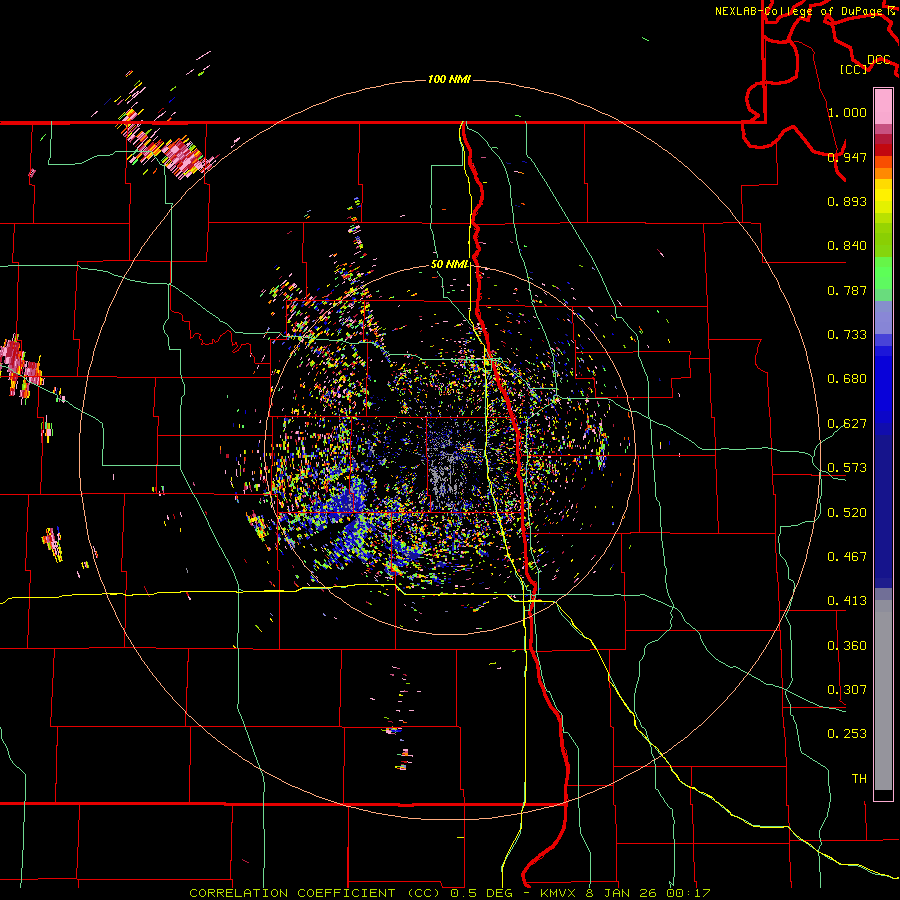This screenshot has height=900, width=900.
Task: Click the 0.467 color scale label
Action: pyautogui.click(x=847, y=557)
